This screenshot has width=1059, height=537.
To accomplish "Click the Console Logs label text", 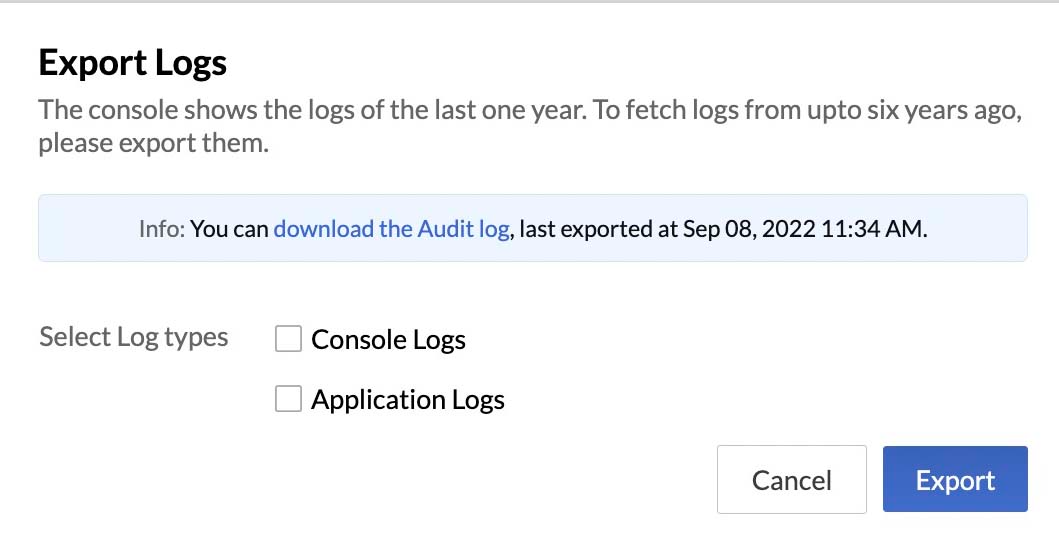I will click(x=388, y=339).
